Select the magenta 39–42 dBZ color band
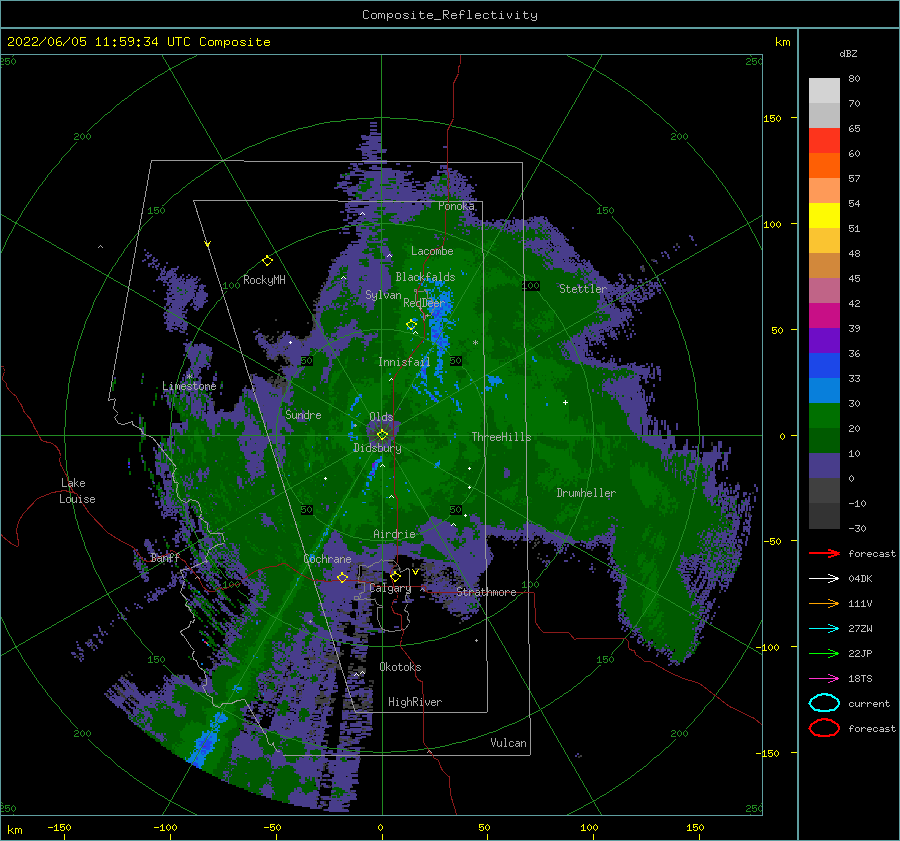900x841 pixels. tap(824, 316)
